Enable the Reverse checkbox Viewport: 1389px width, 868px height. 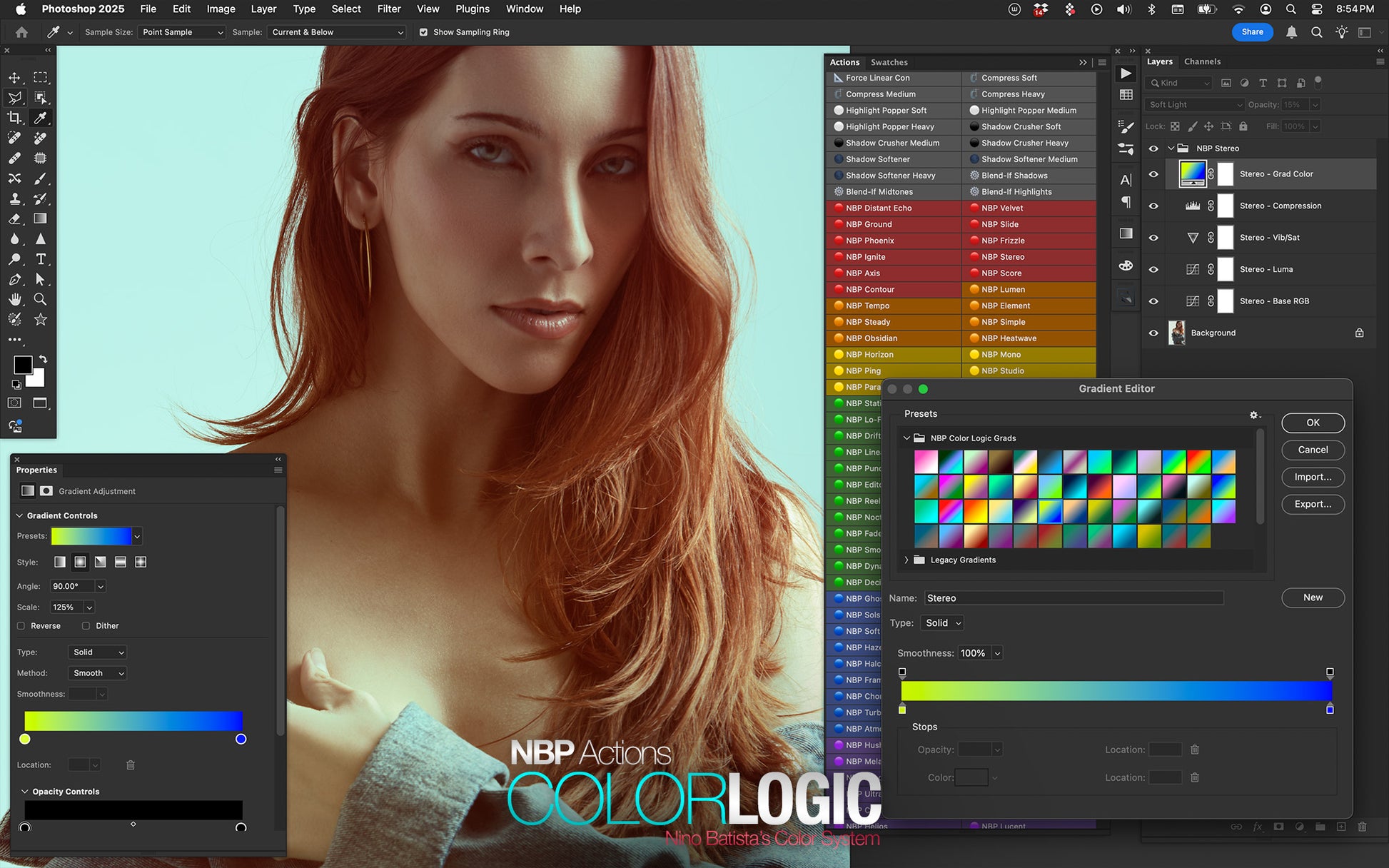(21, 626)
